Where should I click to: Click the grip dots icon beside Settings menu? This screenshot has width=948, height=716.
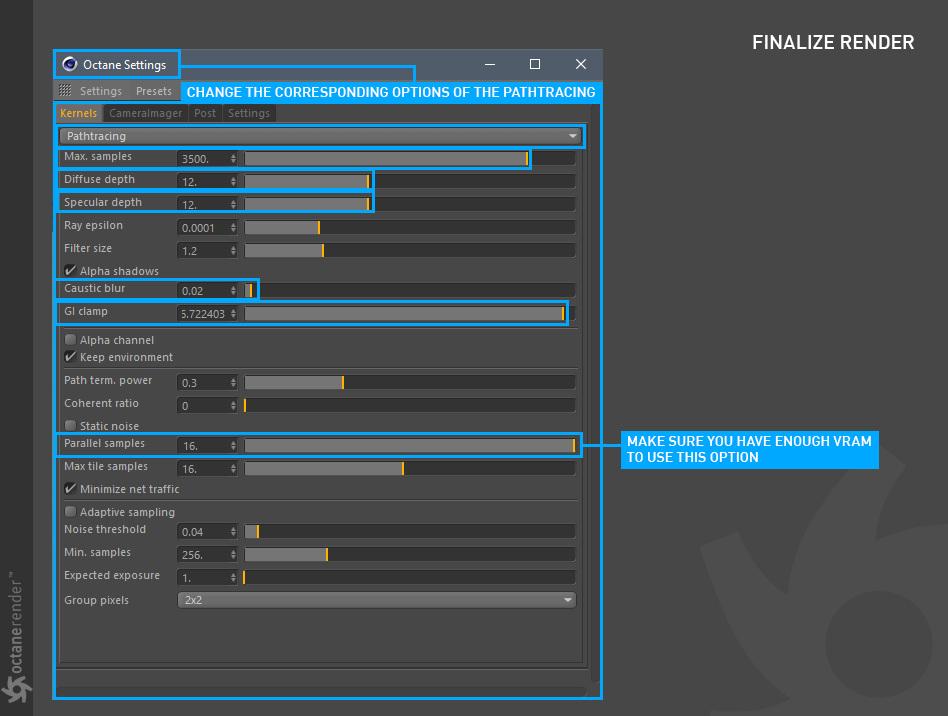(x=65, y=91)
